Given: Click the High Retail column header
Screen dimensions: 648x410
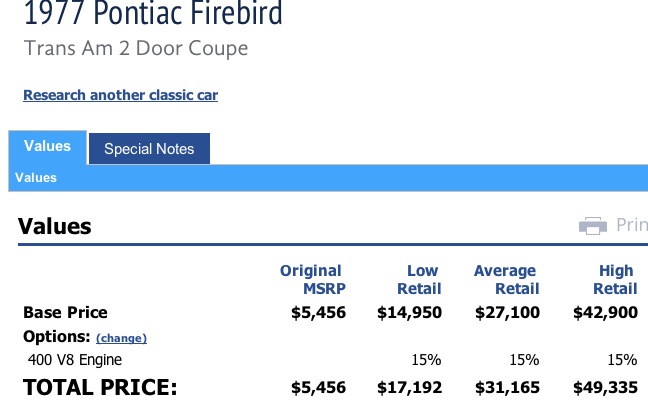Looking at the screenshot, I should 615,279.
